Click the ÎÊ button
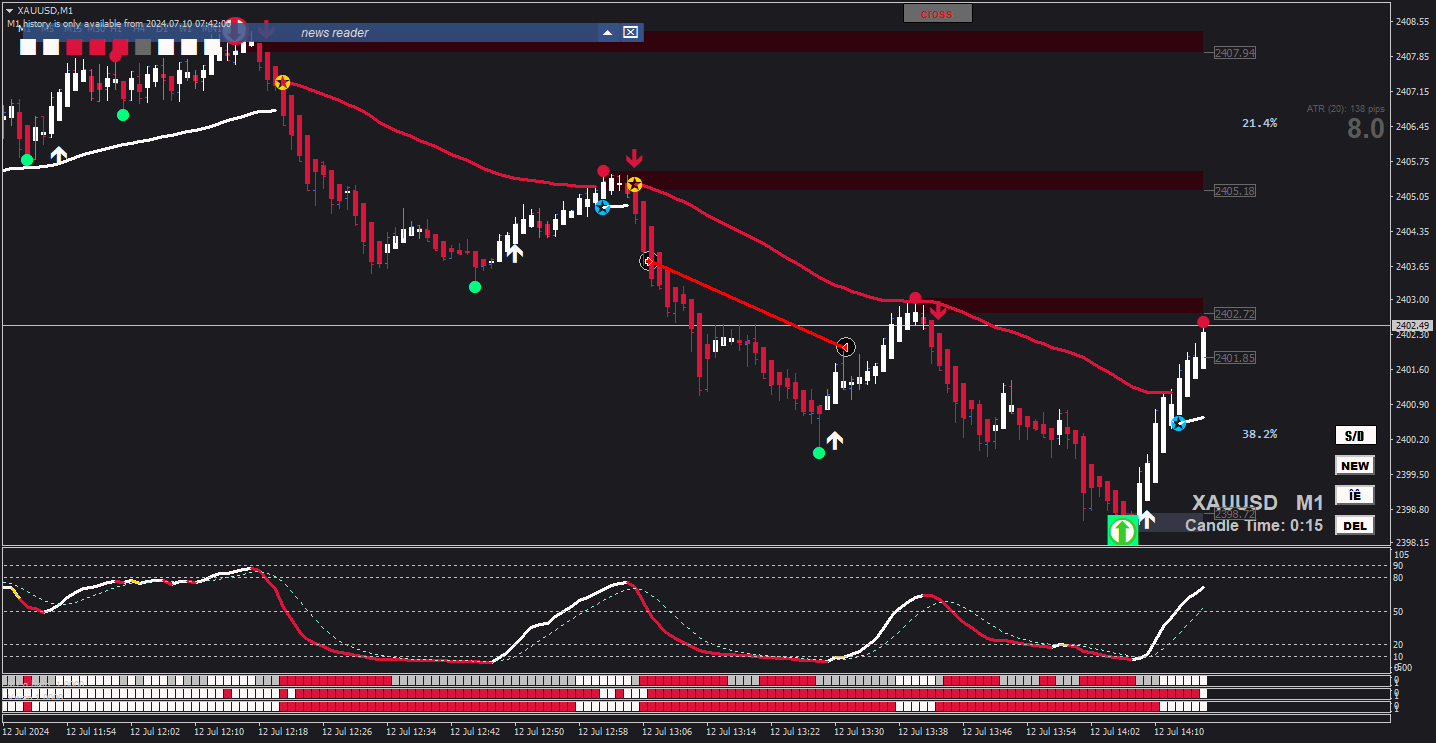This screenshot has height=743, width=1436. 1355,496
